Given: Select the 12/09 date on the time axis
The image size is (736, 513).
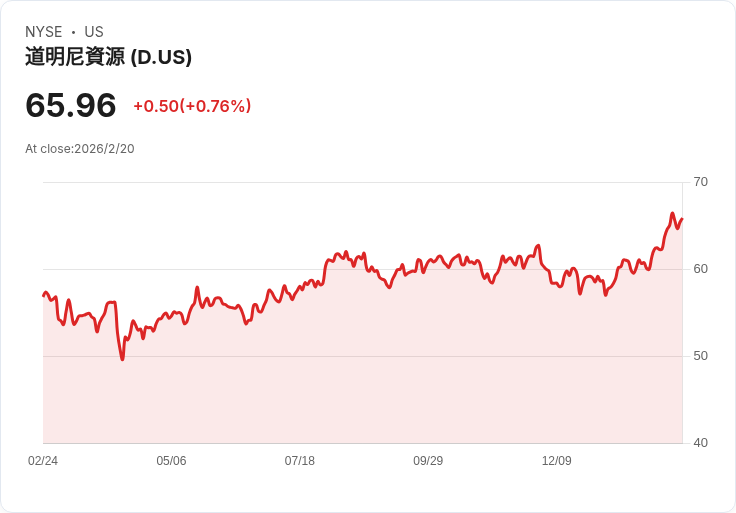Looking at the screenshot, I should pyautogui.click(x=556, y=461).
